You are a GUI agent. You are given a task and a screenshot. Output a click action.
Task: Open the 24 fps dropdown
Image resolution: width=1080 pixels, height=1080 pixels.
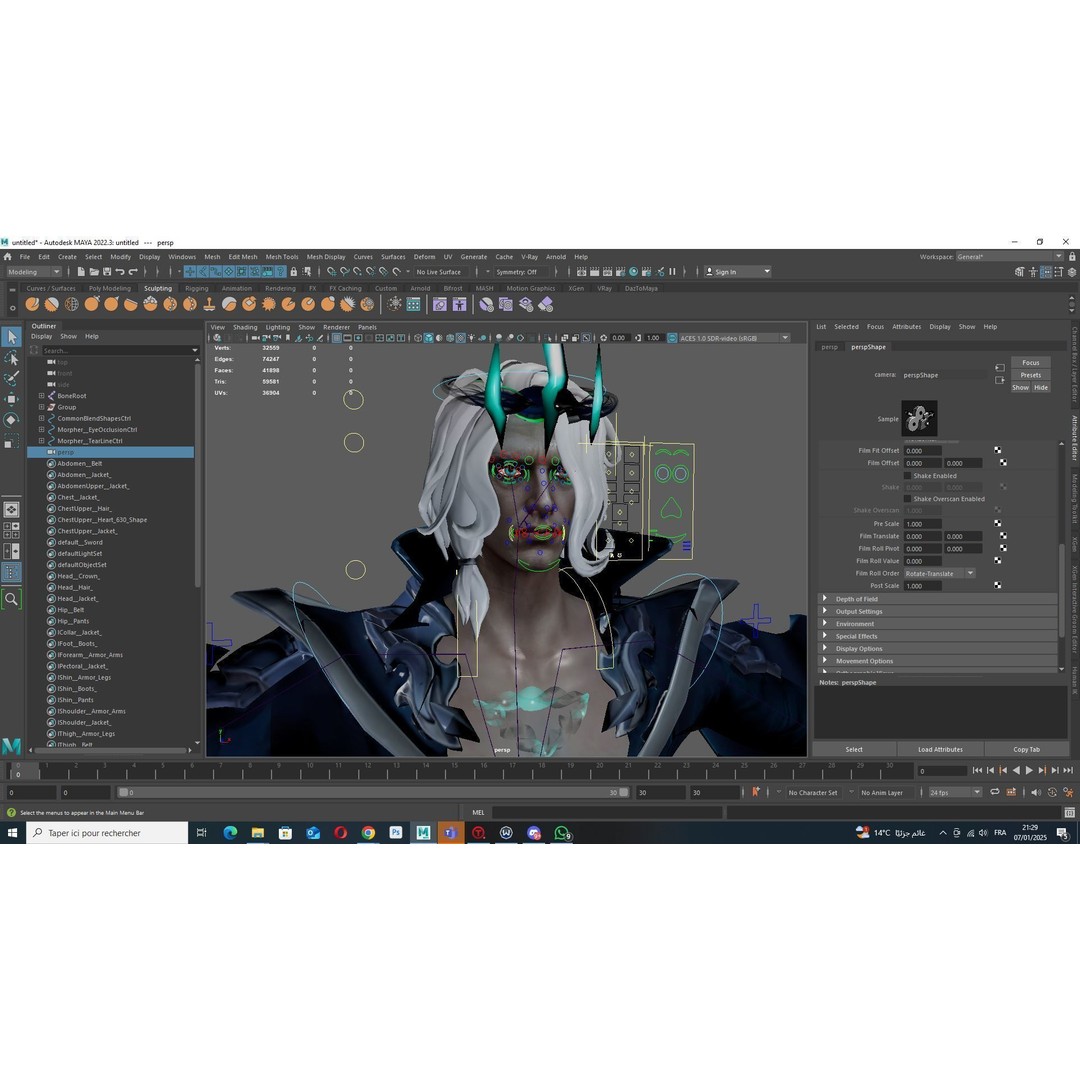[955, 793]
